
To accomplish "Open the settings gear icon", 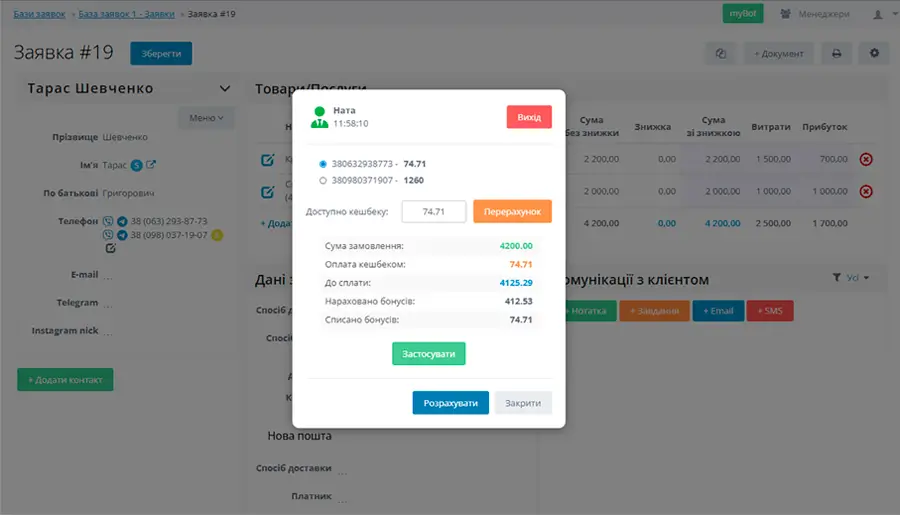I will click(x=873, y=53).
